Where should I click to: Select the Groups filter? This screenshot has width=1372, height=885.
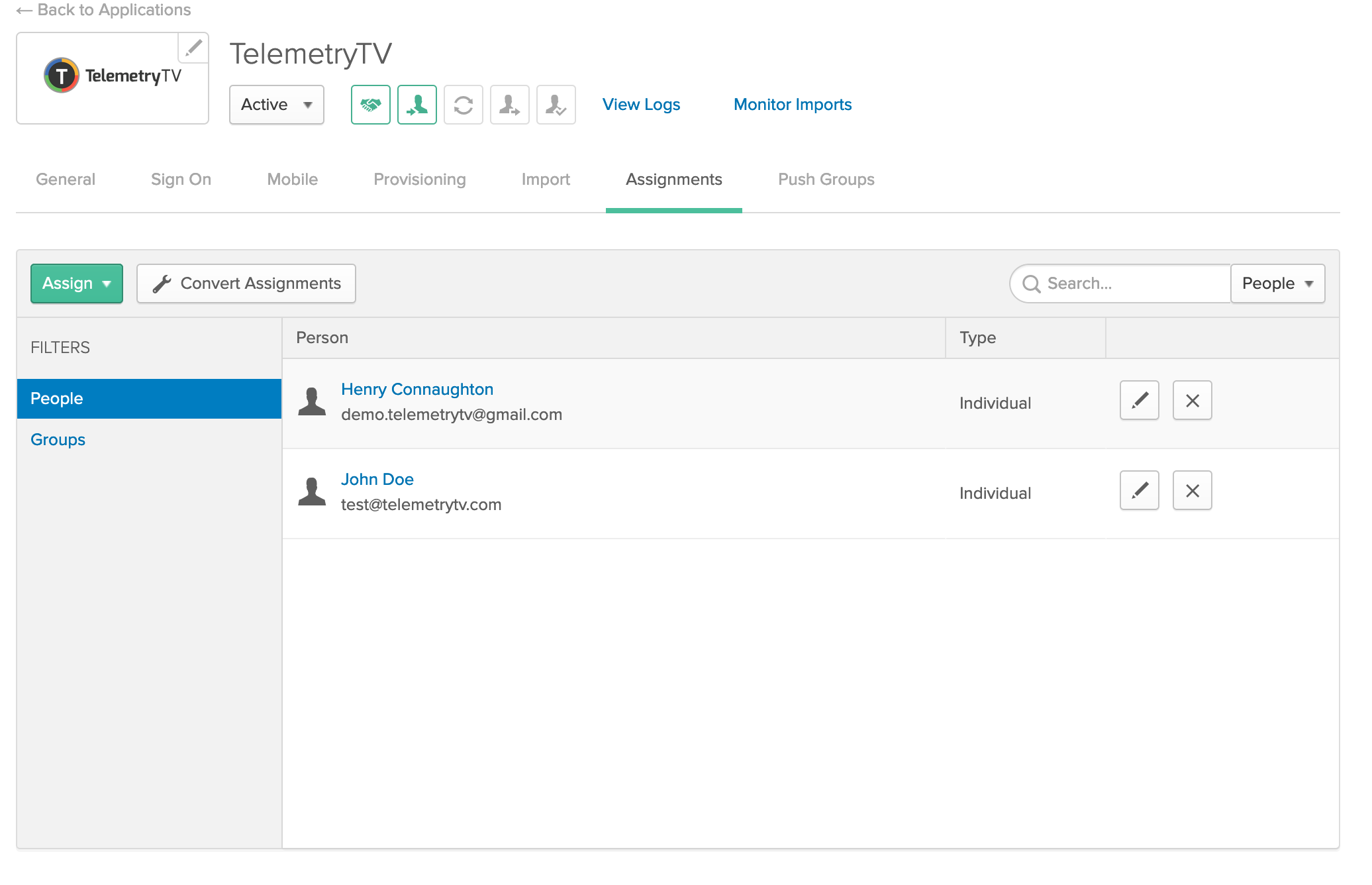58,440
